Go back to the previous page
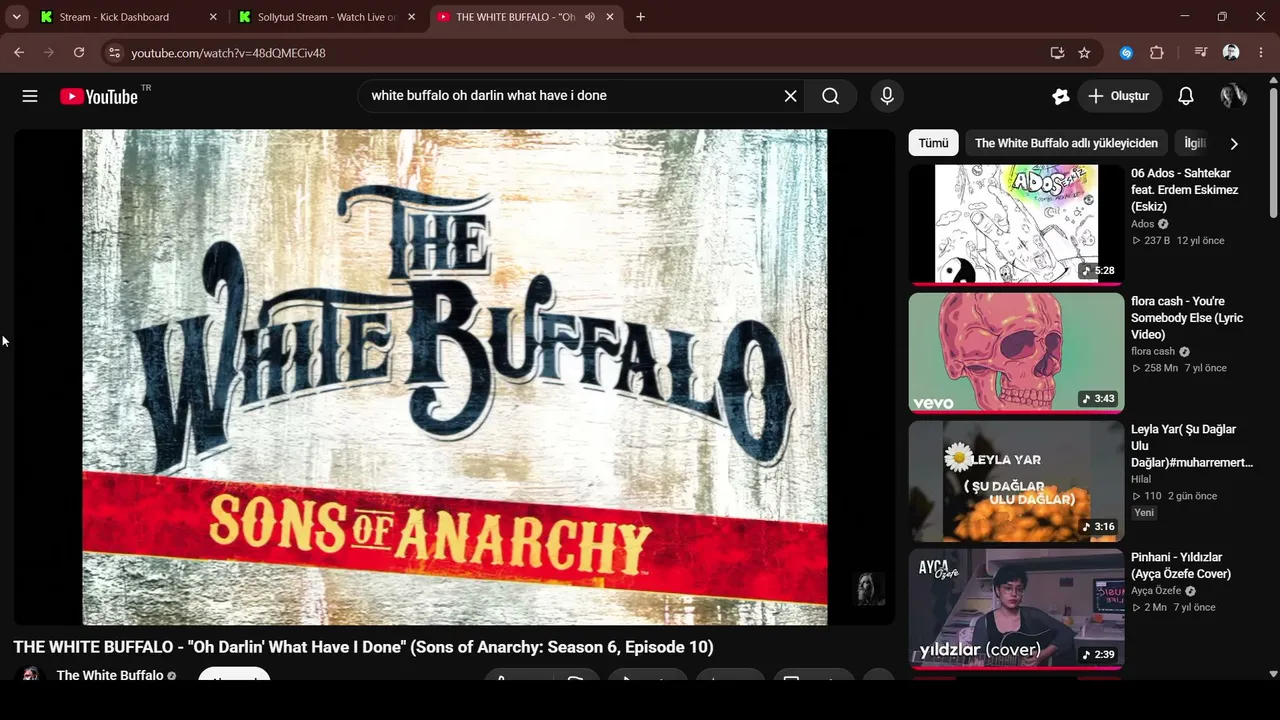 tap(19, 53)
